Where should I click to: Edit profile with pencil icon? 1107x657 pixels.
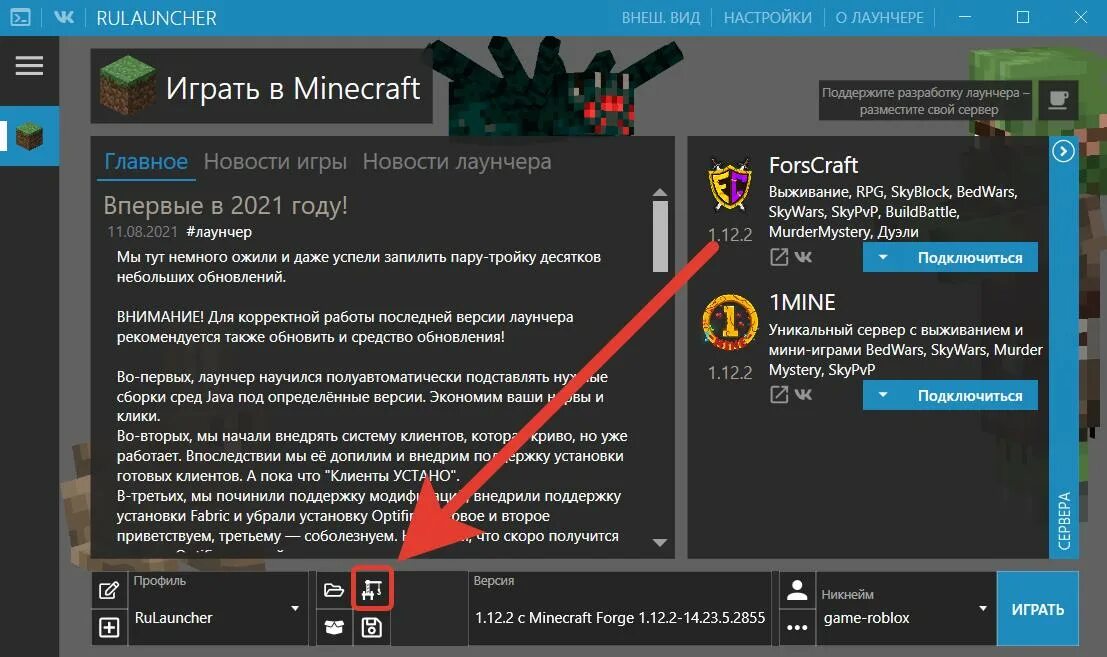[109, 590]
